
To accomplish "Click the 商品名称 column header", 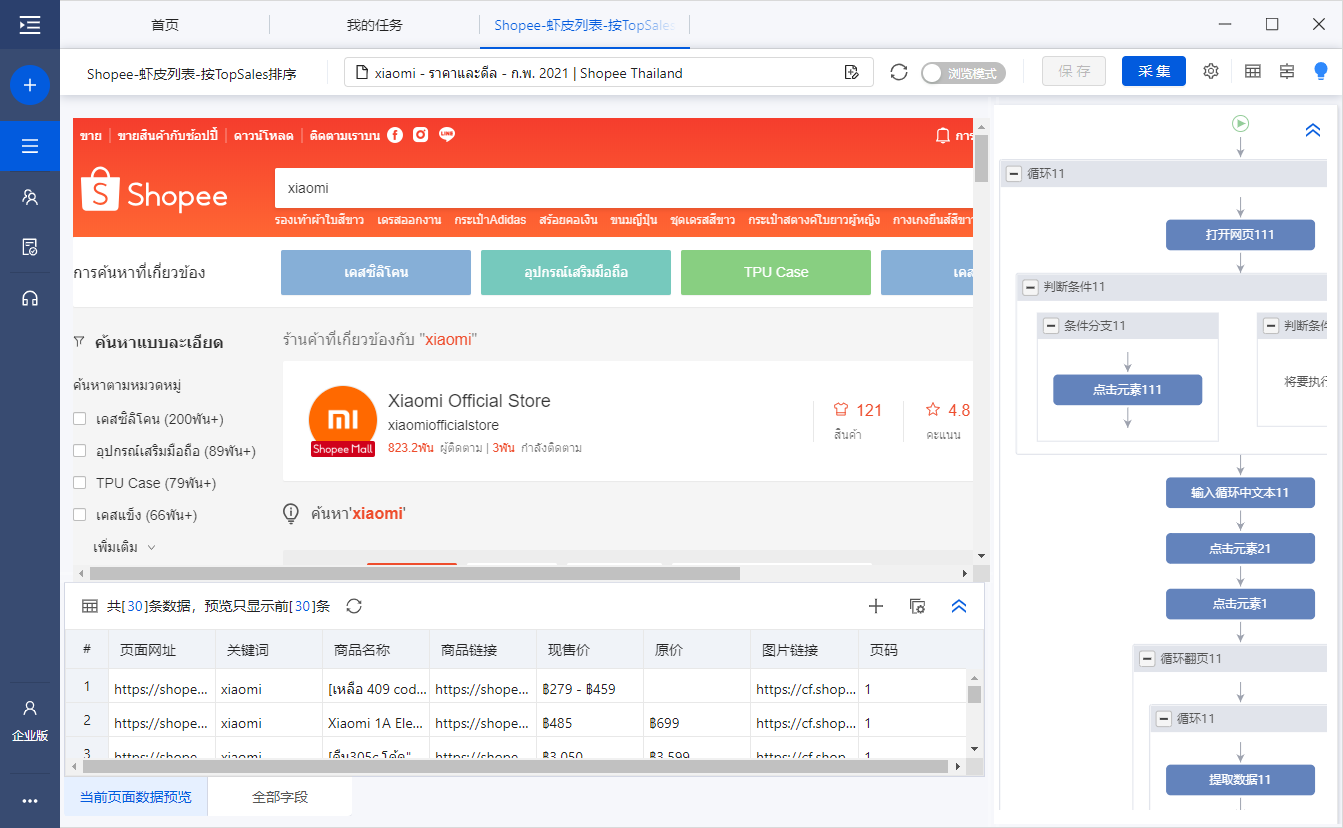I will 376,650.
